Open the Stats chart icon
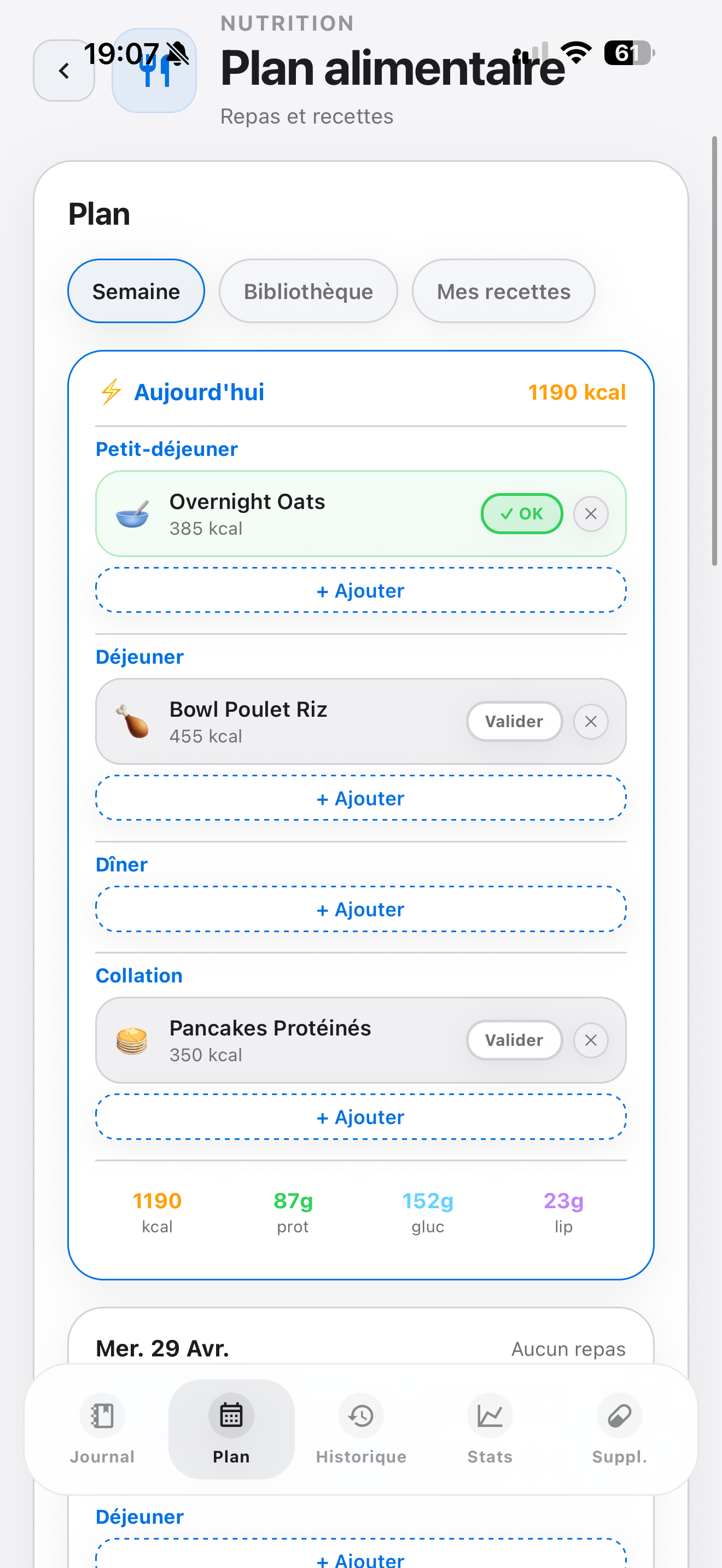 click(x=490, y=1415)
